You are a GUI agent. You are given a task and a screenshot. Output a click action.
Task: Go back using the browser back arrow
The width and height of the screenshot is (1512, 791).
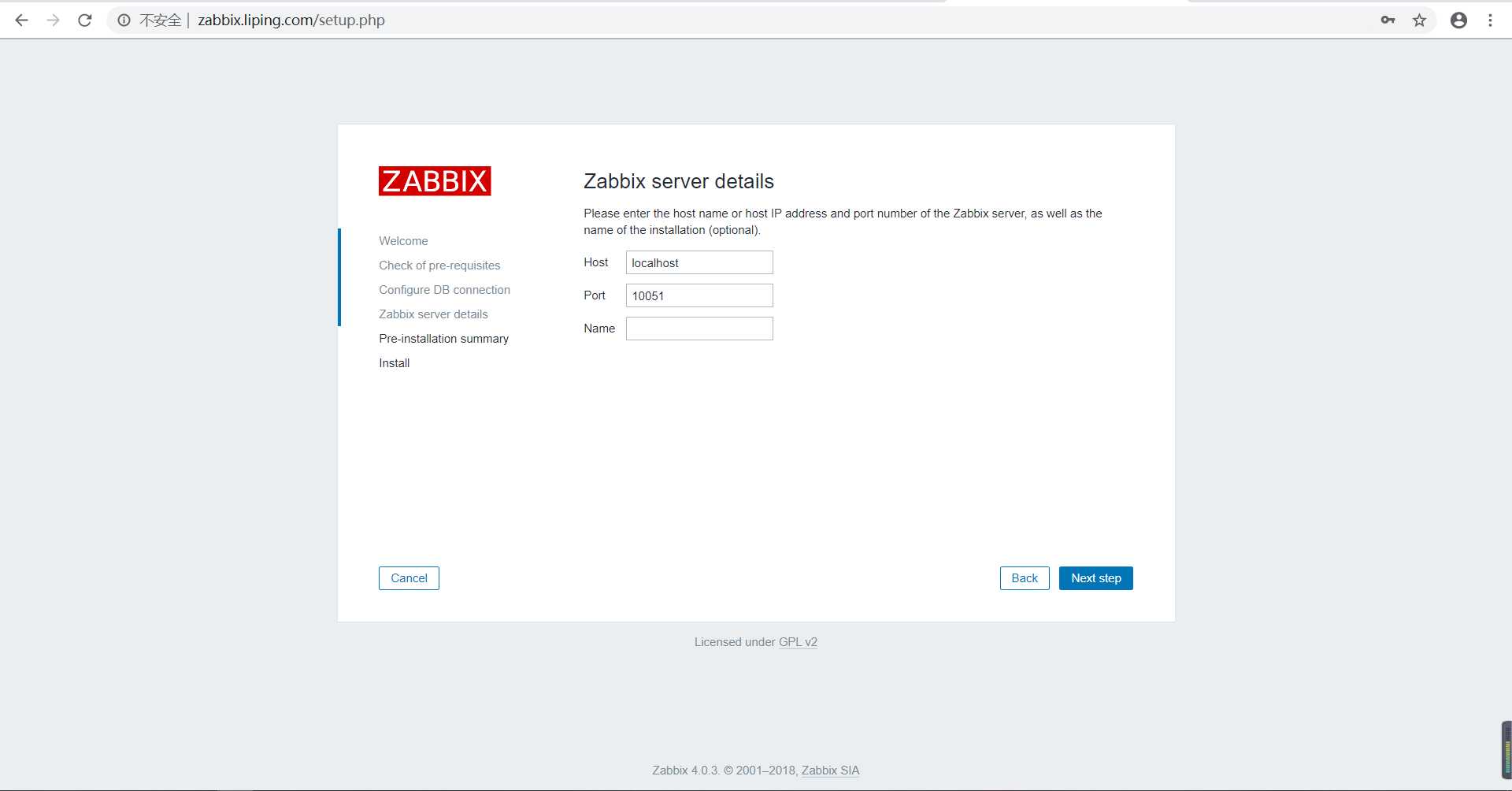(21, 20)
